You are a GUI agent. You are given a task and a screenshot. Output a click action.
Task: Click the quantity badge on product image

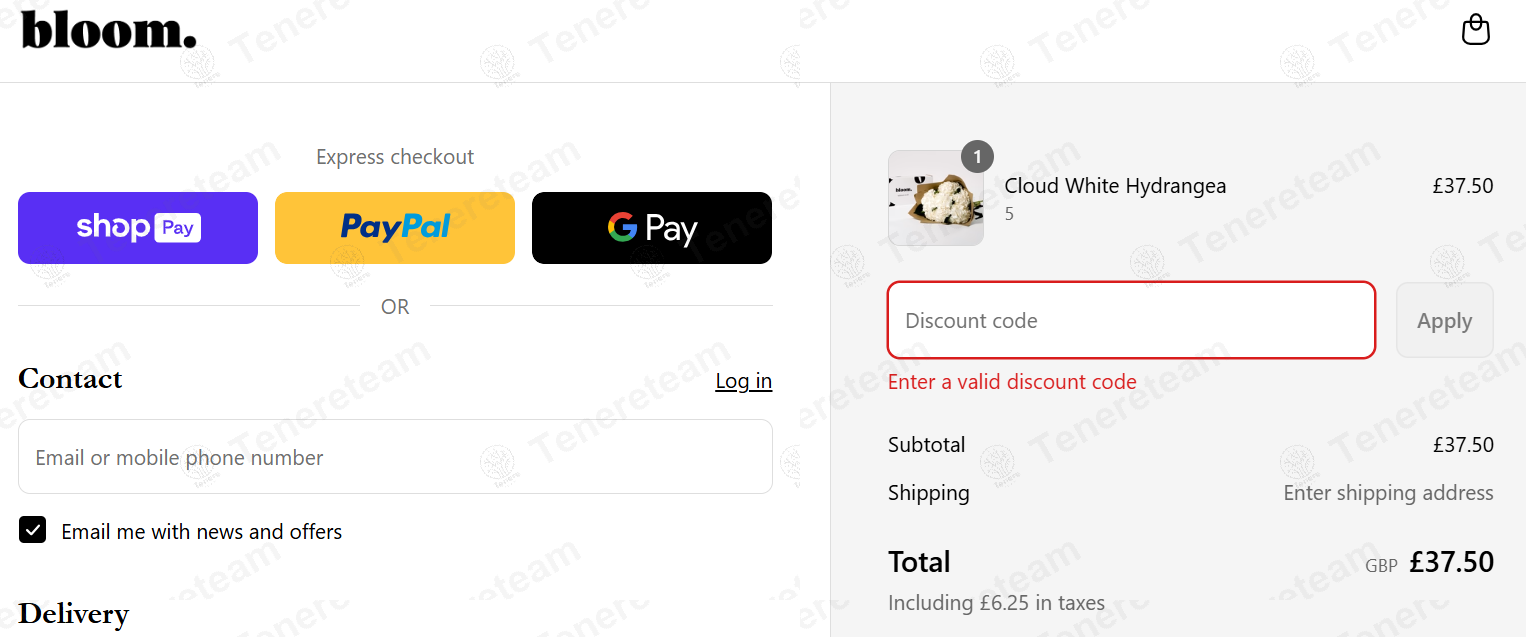click(x=977, y=157)
